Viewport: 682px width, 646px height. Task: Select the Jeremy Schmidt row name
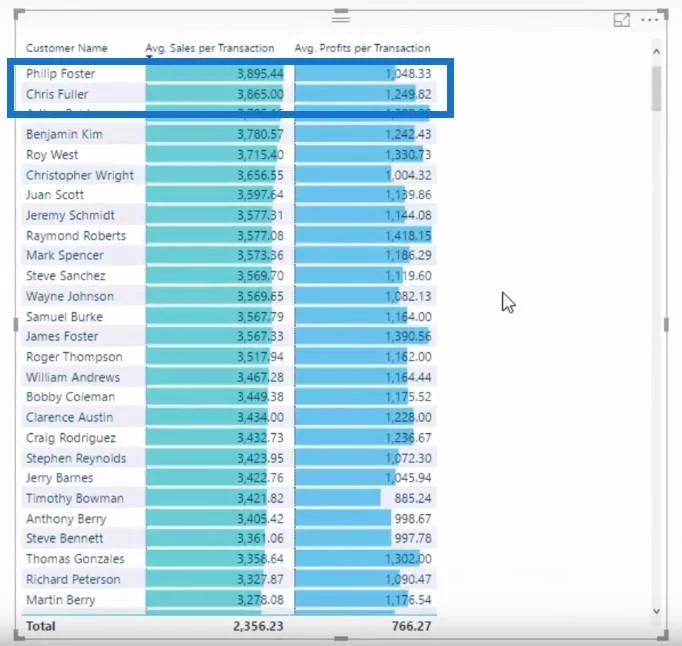(70, 215)
